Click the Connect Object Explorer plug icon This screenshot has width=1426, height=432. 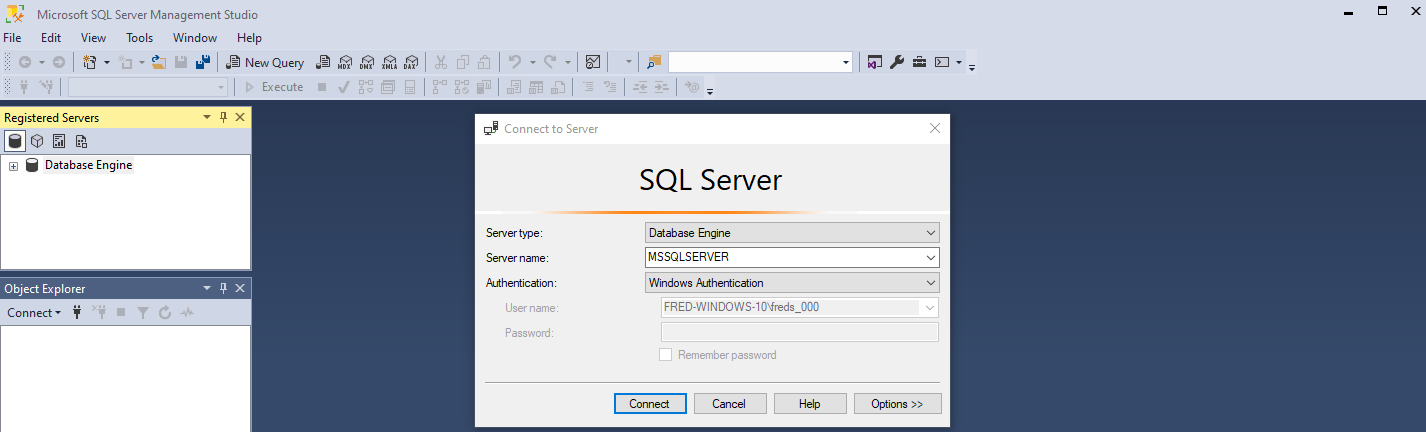(77, 313)
